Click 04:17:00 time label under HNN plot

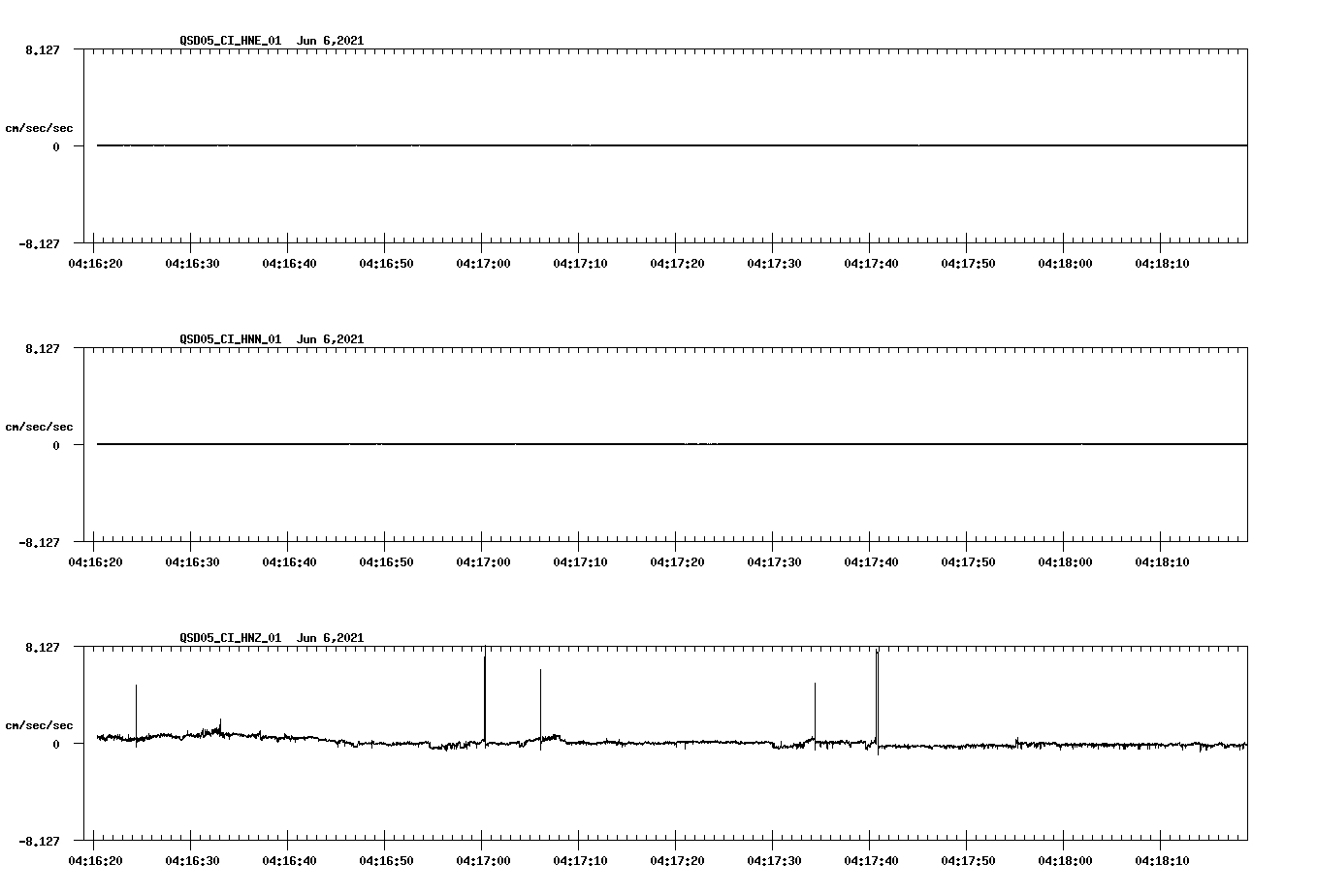483,562
